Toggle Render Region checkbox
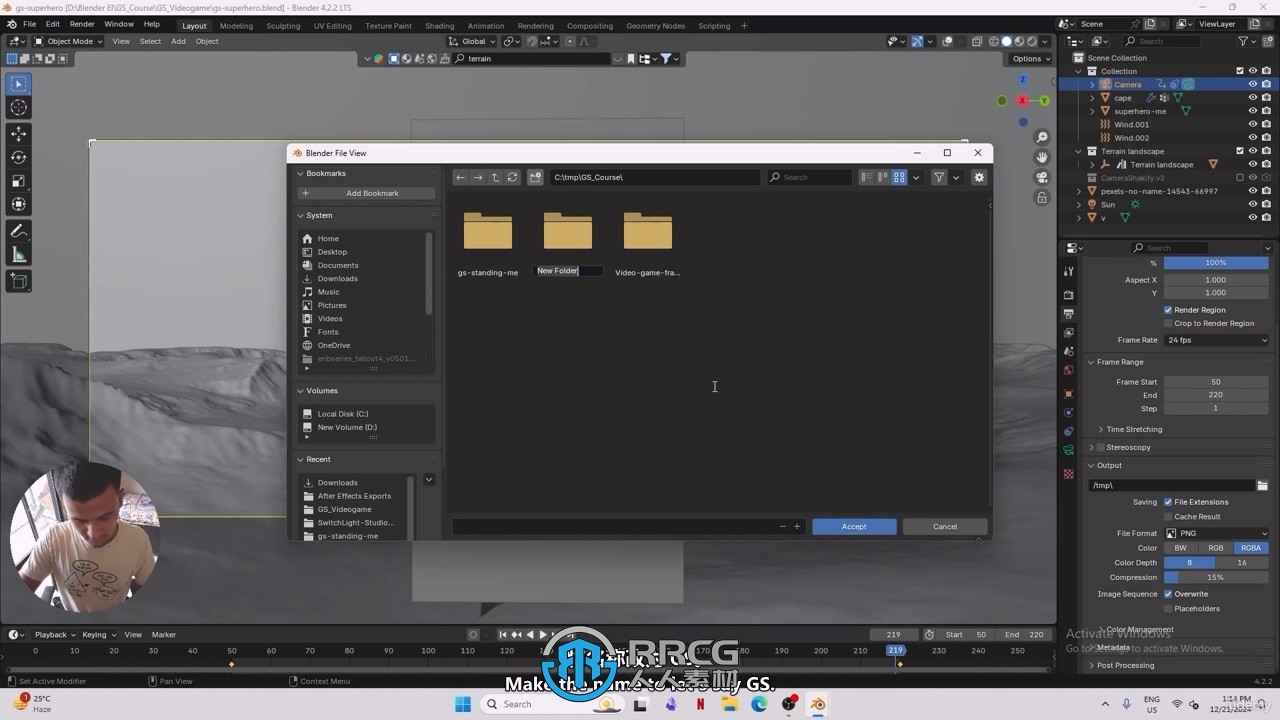This screenshot has width=1280, height=720. click(x=1168, y=310)
